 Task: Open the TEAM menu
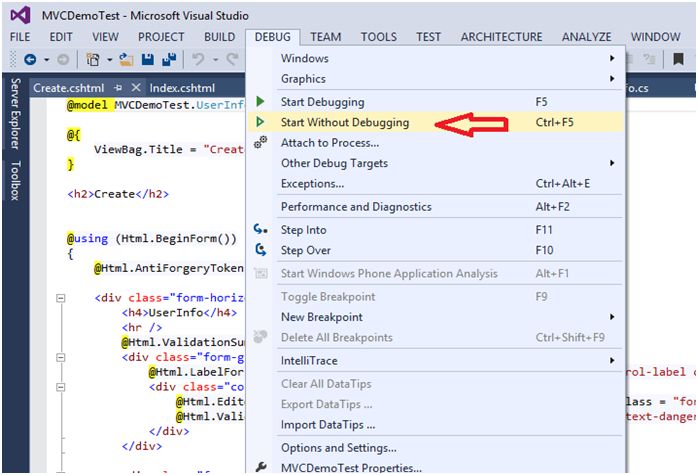(326, 37)
